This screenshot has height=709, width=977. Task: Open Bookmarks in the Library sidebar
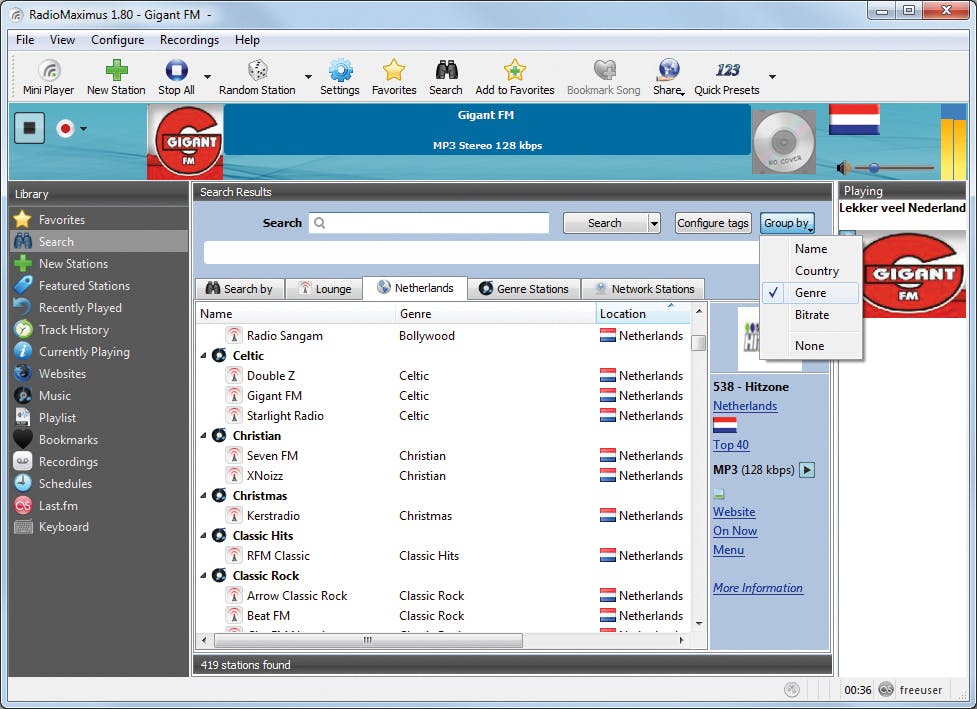[x=99, y=439]
